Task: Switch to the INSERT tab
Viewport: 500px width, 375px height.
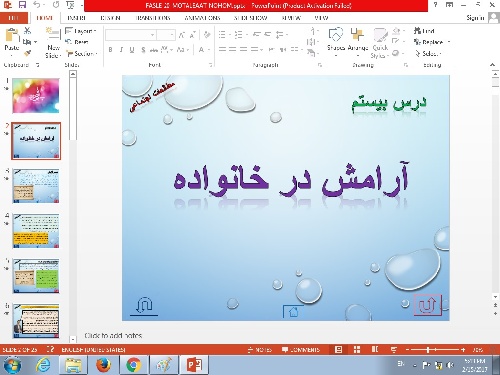Action: click(x=76, y=18)
